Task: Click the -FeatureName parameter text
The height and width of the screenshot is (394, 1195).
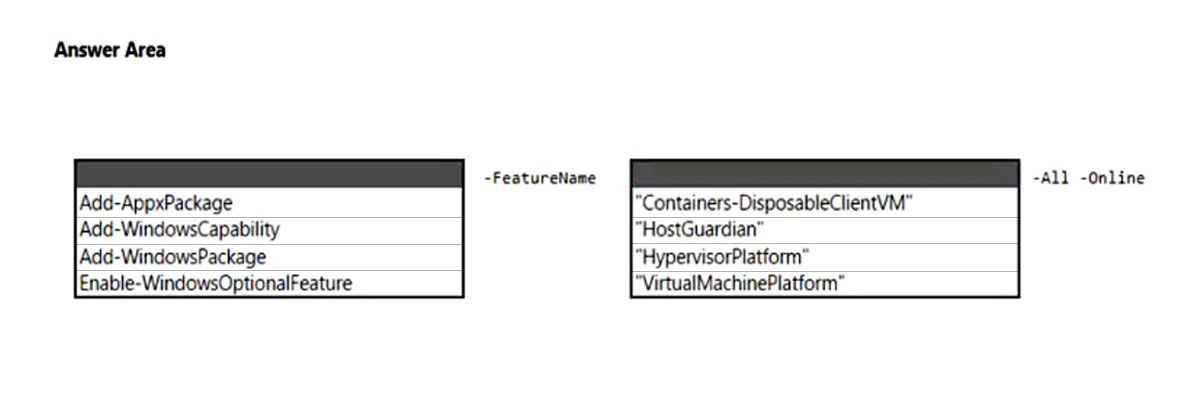Action: tap(540, 178)
